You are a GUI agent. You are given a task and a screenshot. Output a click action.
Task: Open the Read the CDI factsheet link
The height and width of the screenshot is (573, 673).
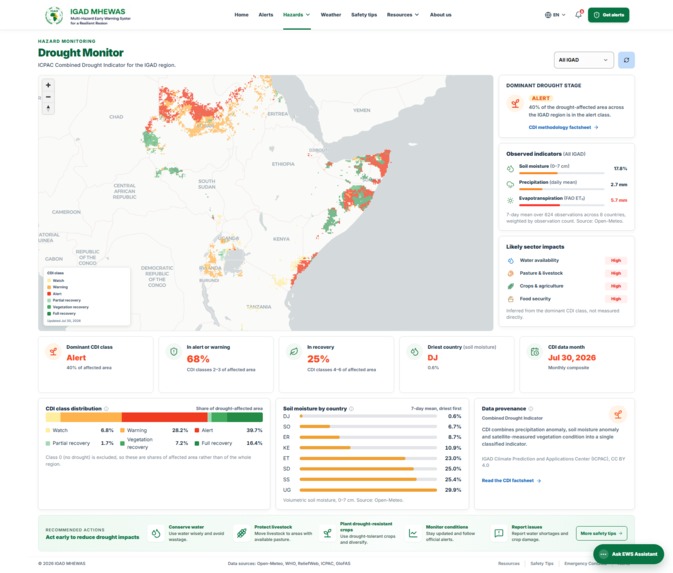click(511, 481)
